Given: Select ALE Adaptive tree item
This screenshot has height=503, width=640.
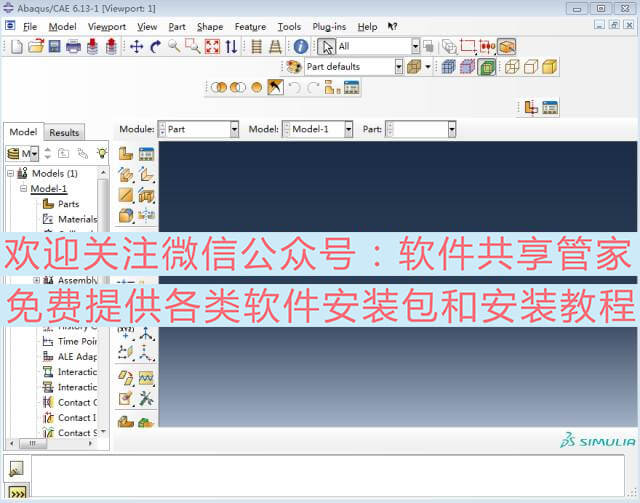Looking at the screenshot, I should [77, 356].
